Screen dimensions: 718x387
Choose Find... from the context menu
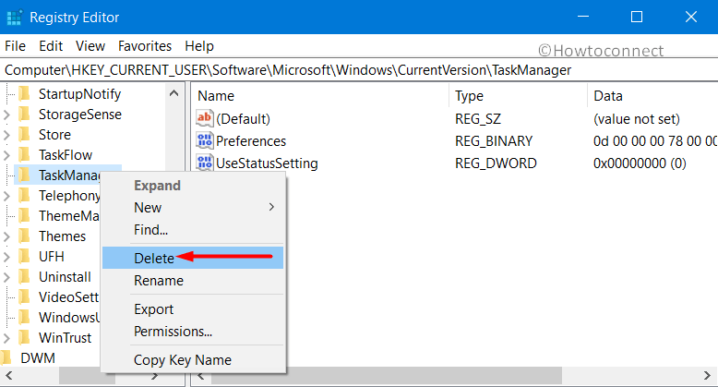193,229
